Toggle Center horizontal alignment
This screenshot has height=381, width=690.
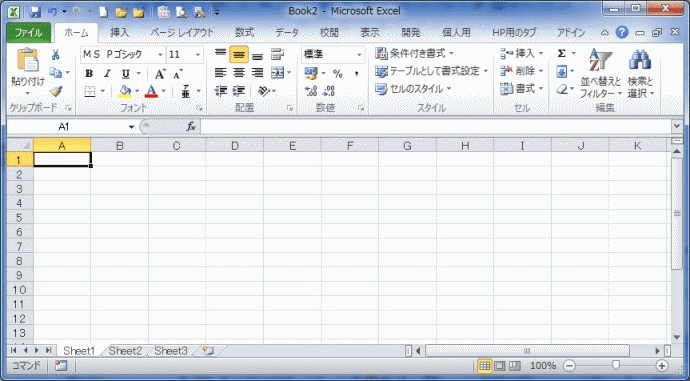(x=239, y=73)
